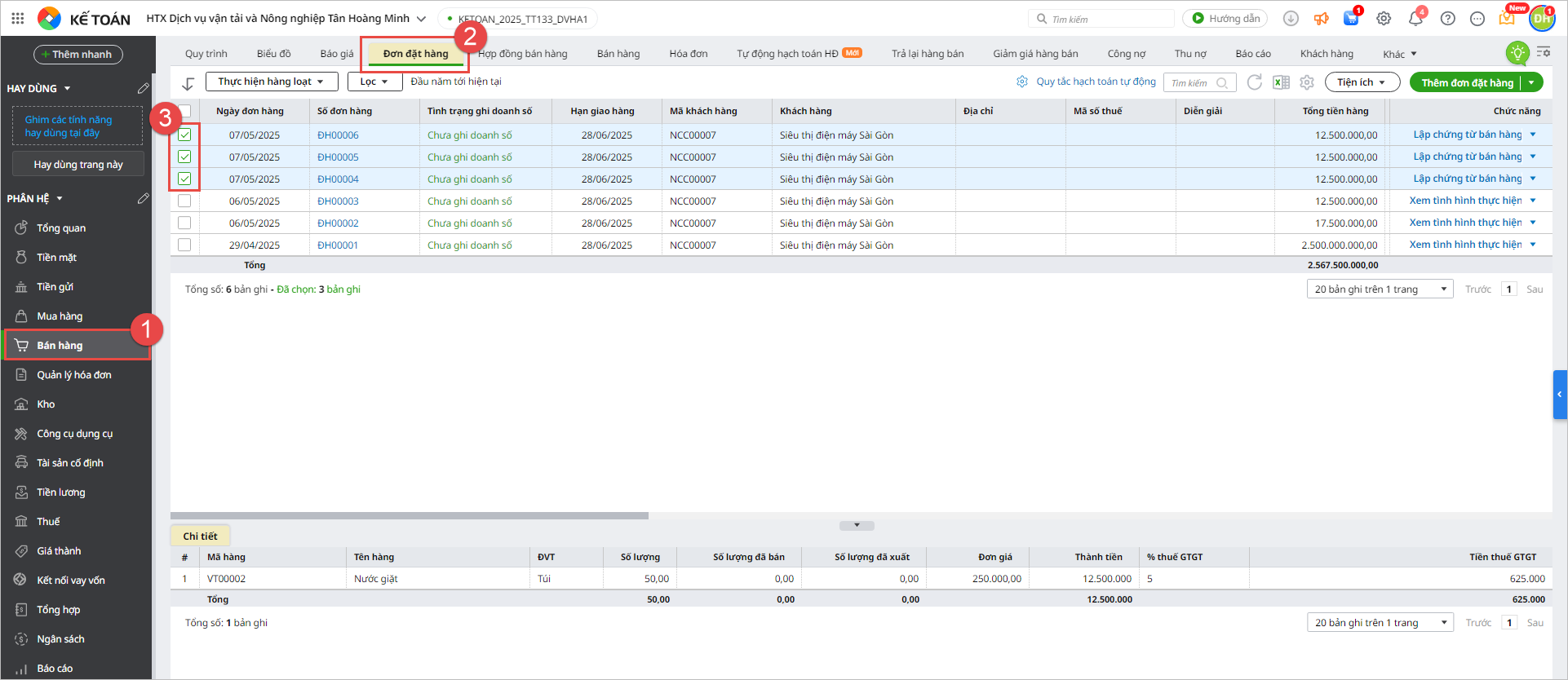Open the apps grid menu icon
The width and height of the screenshot is (1568, 680).
click(18, 18)
